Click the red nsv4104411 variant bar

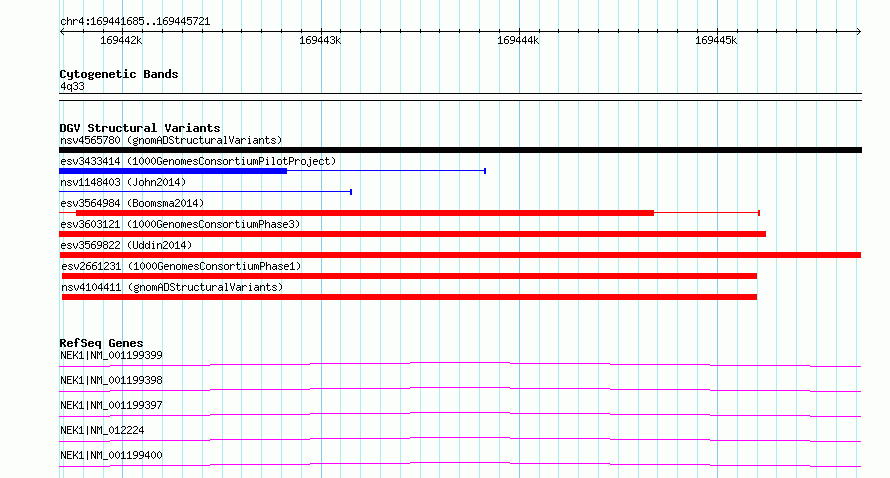tap(409, 297)
